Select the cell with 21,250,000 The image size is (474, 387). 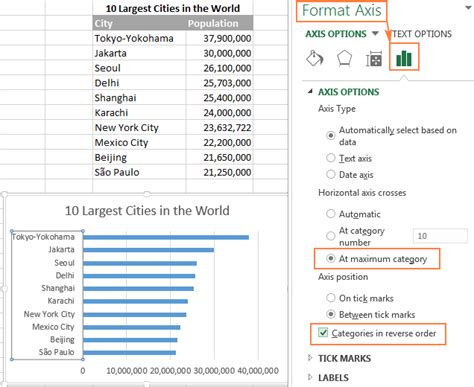point(219,172)
